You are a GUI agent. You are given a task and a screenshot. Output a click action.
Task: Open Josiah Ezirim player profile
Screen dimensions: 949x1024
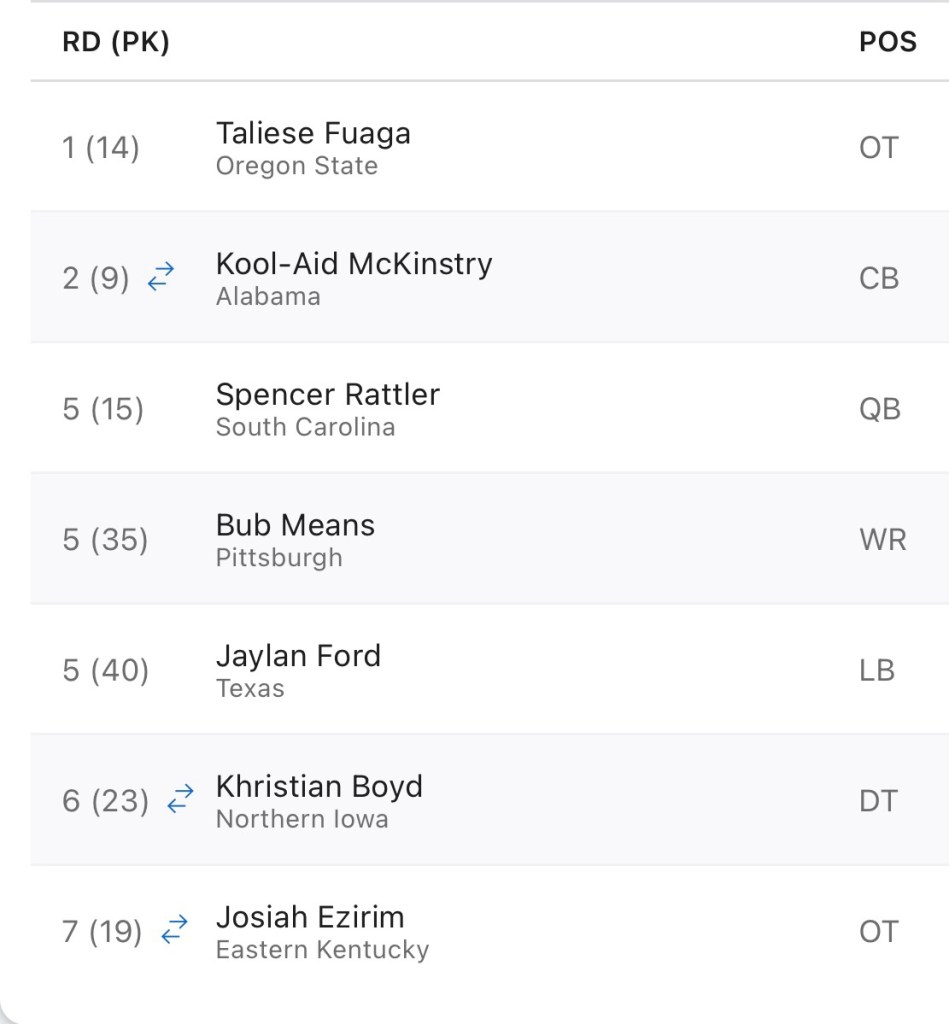pos(310,917)
